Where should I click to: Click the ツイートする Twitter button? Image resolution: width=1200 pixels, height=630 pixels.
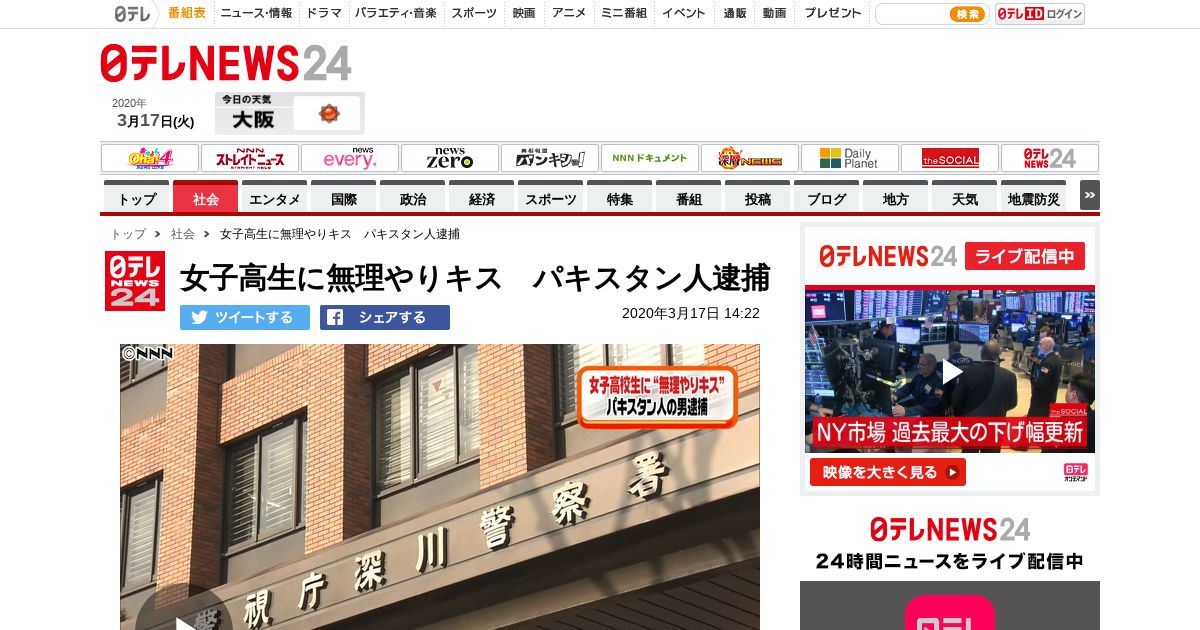coord(245,317)
